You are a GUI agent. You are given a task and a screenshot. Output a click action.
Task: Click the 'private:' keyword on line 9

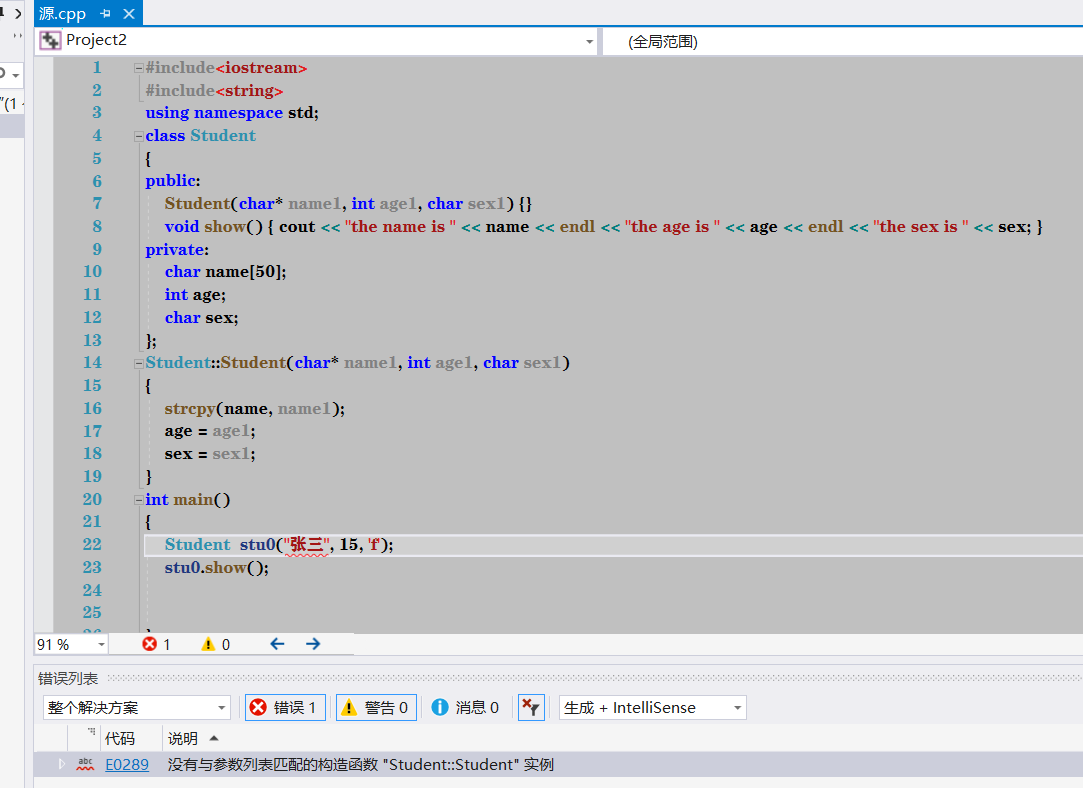click(177, 249)
